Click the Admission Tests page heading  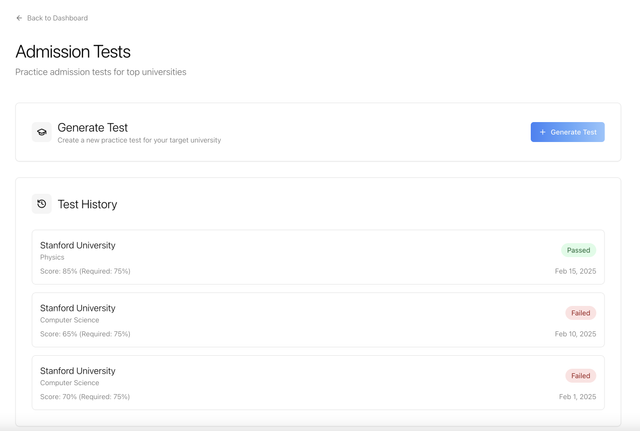(x=73, y=51)
